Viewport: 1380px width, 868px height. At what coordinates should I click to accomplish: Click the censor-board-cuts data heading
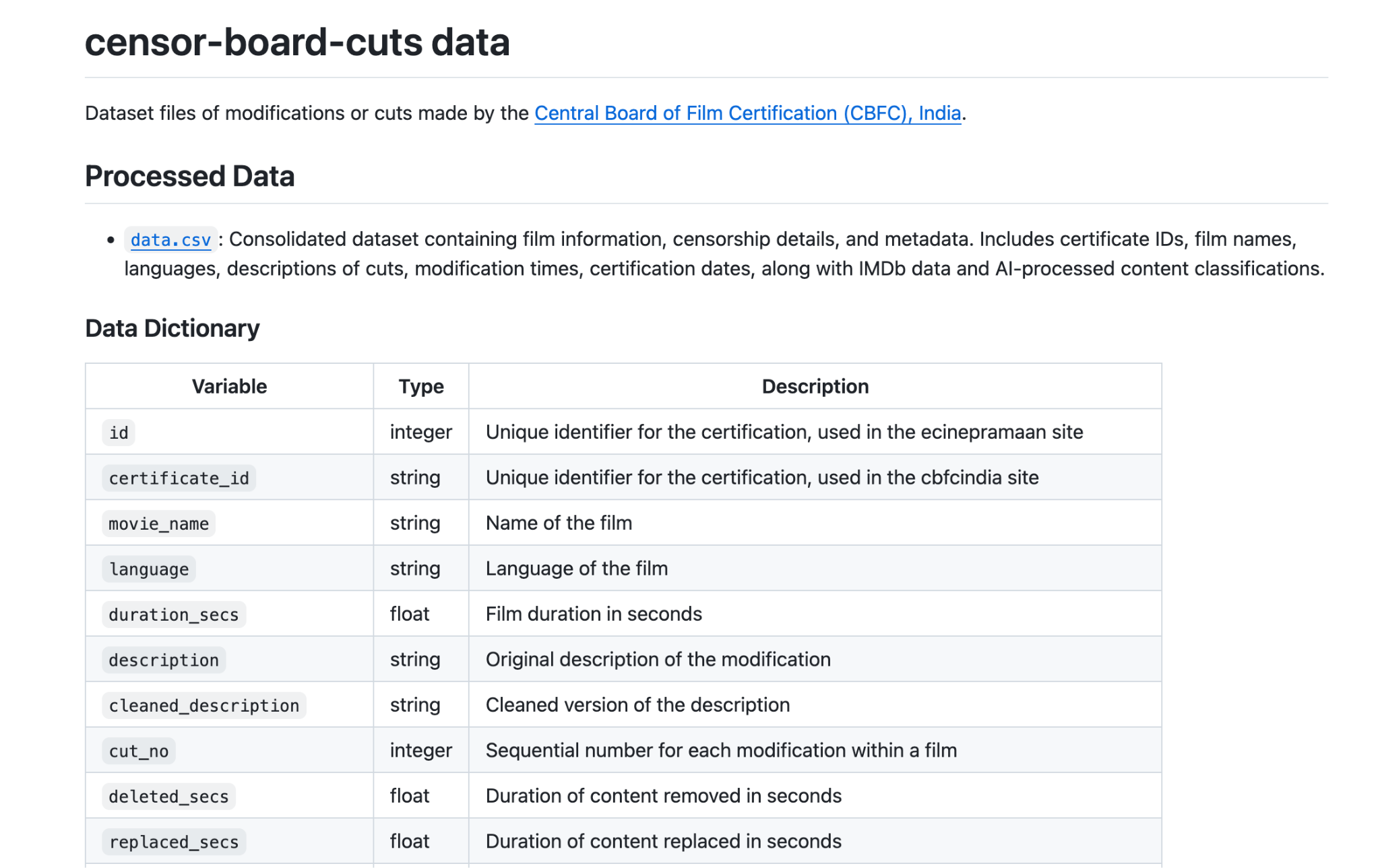[x=297, y=42]
